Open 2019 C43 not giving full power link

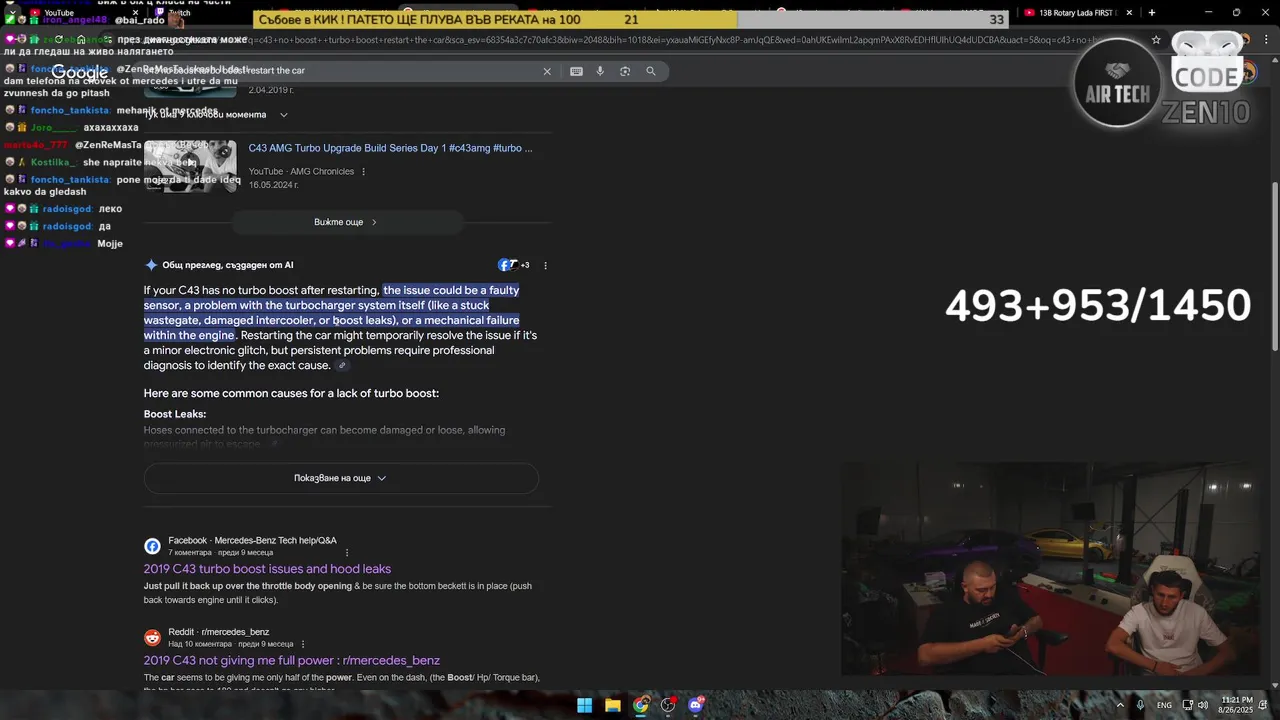coord(292,660)
